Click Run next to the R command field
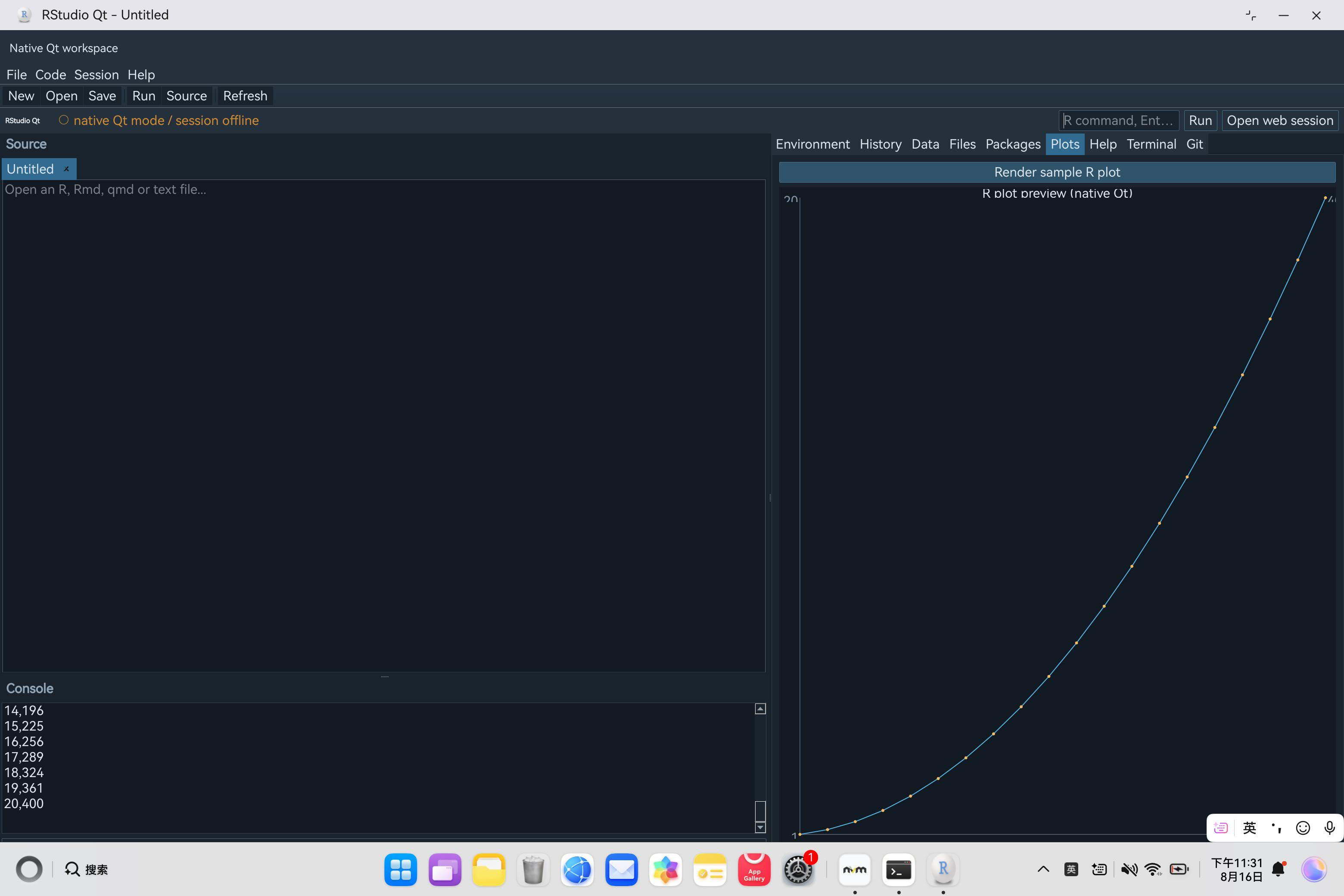 (1200, 121)
